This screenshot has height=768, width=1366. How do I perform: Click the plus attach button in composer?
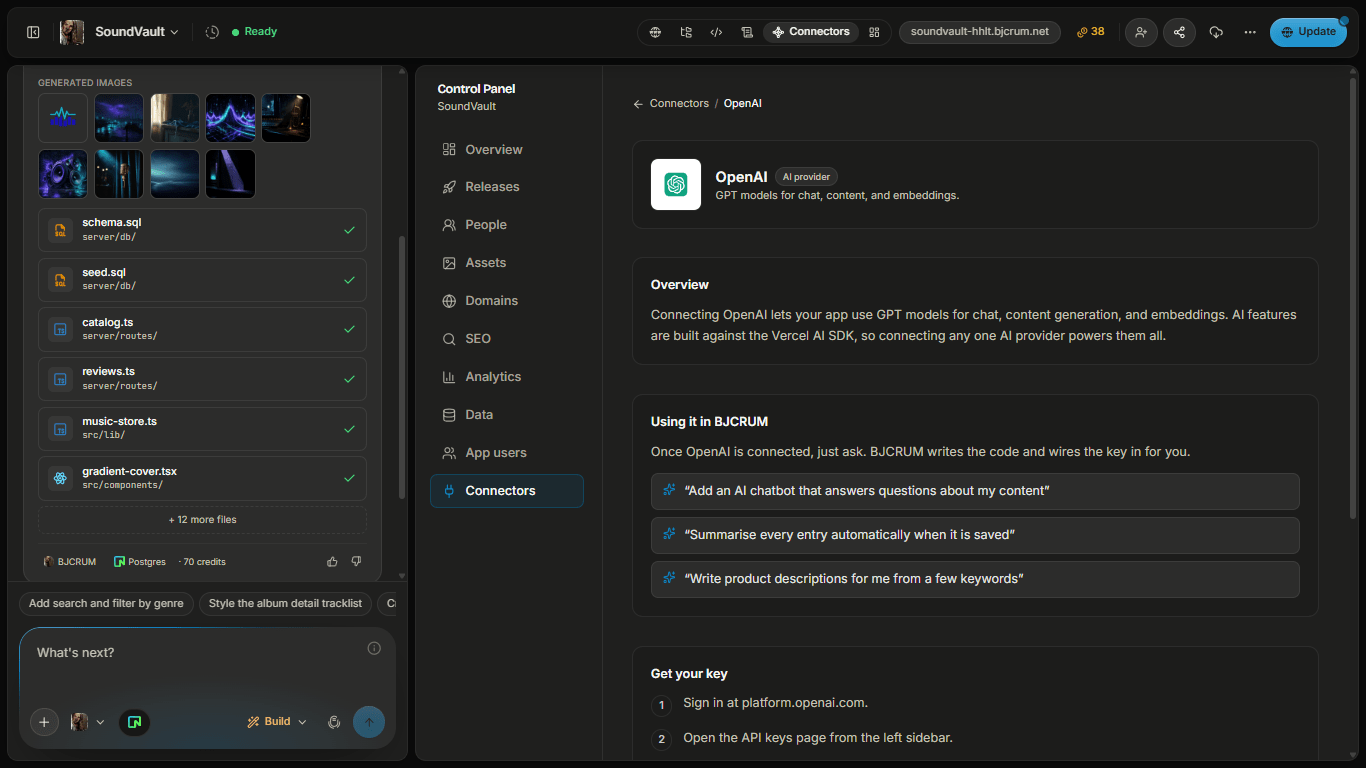point(44,722)
